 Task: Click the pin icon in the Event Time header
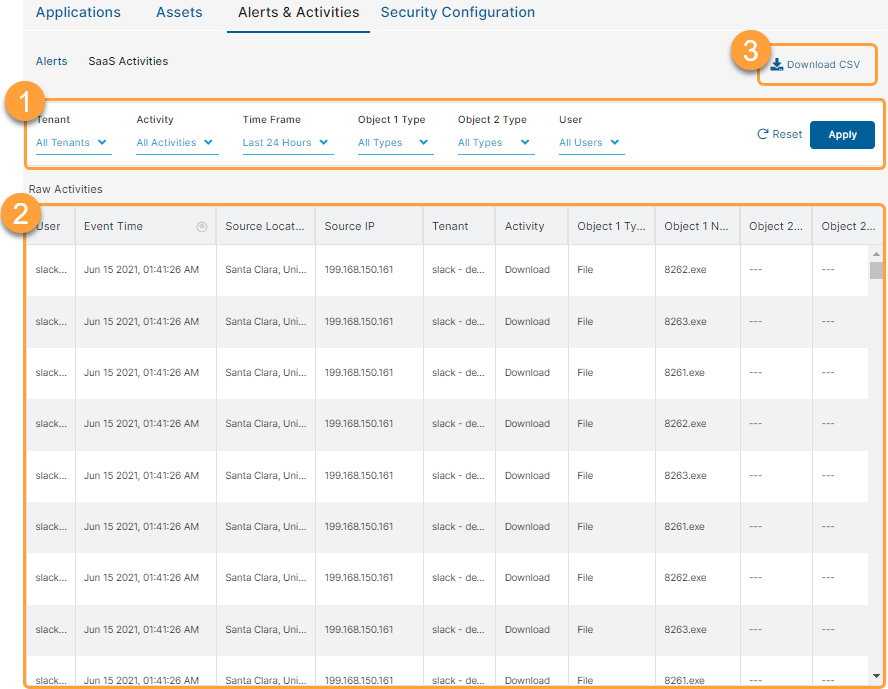[201, 226]
